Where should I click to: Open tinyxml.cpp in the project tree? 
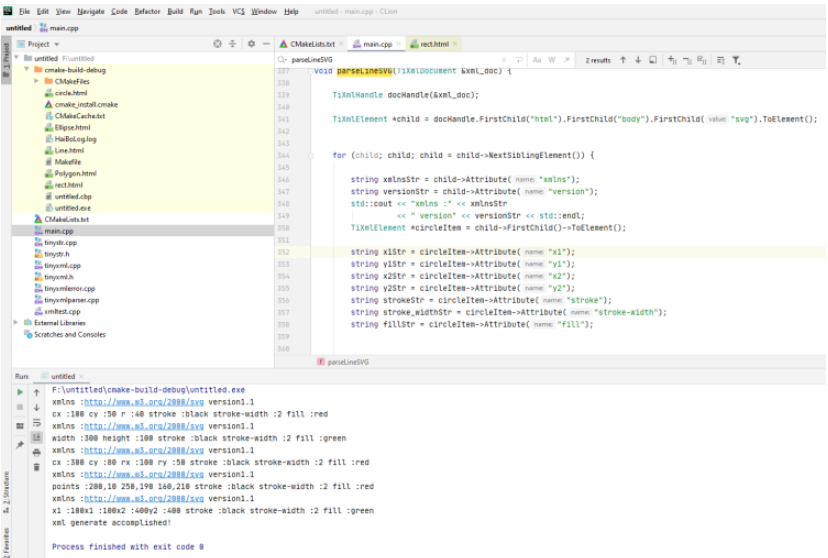point(62,265)
